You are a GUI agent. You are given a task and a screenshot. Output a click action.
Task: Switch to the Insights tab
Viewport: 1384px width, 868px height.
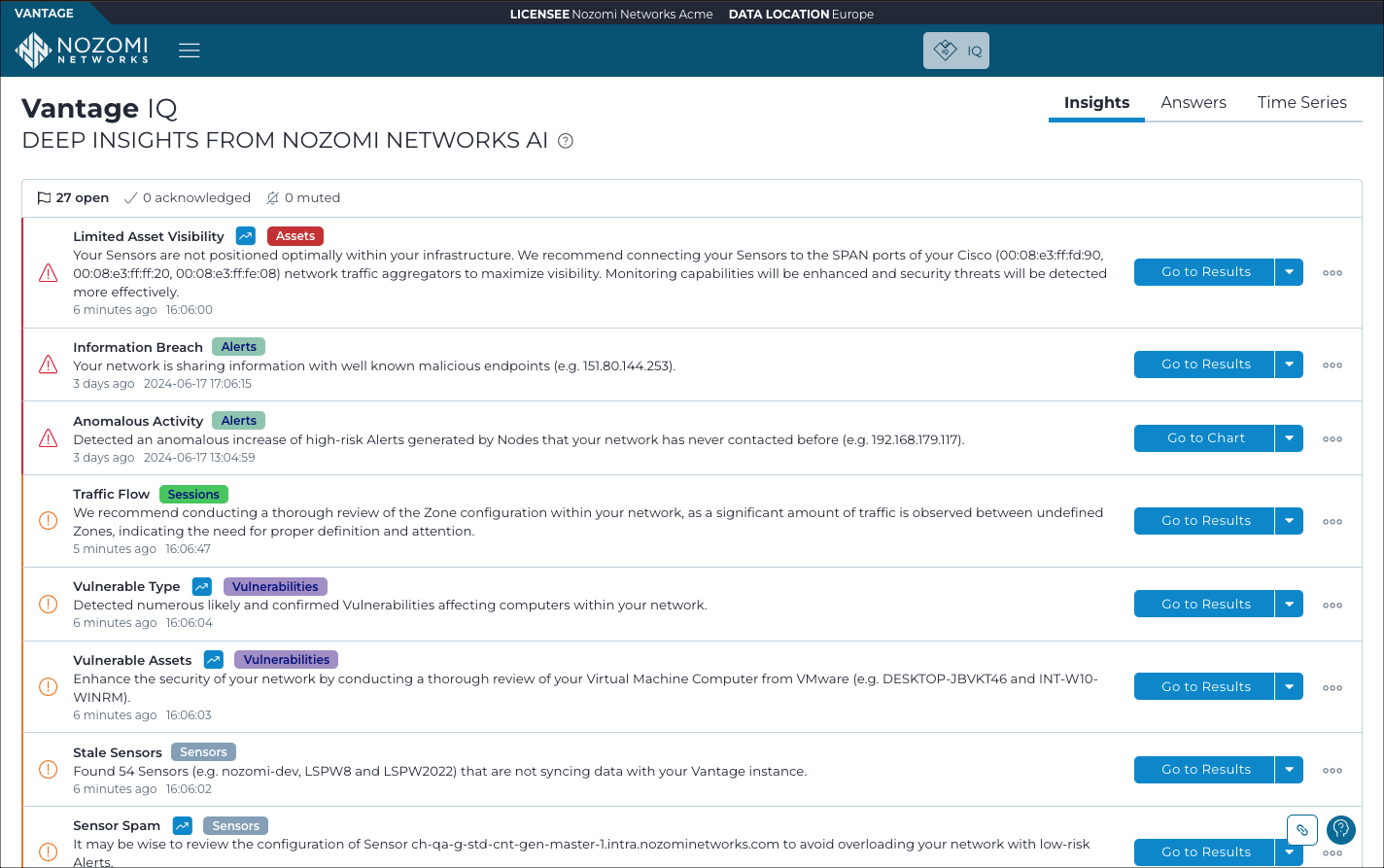(1096, 103)
